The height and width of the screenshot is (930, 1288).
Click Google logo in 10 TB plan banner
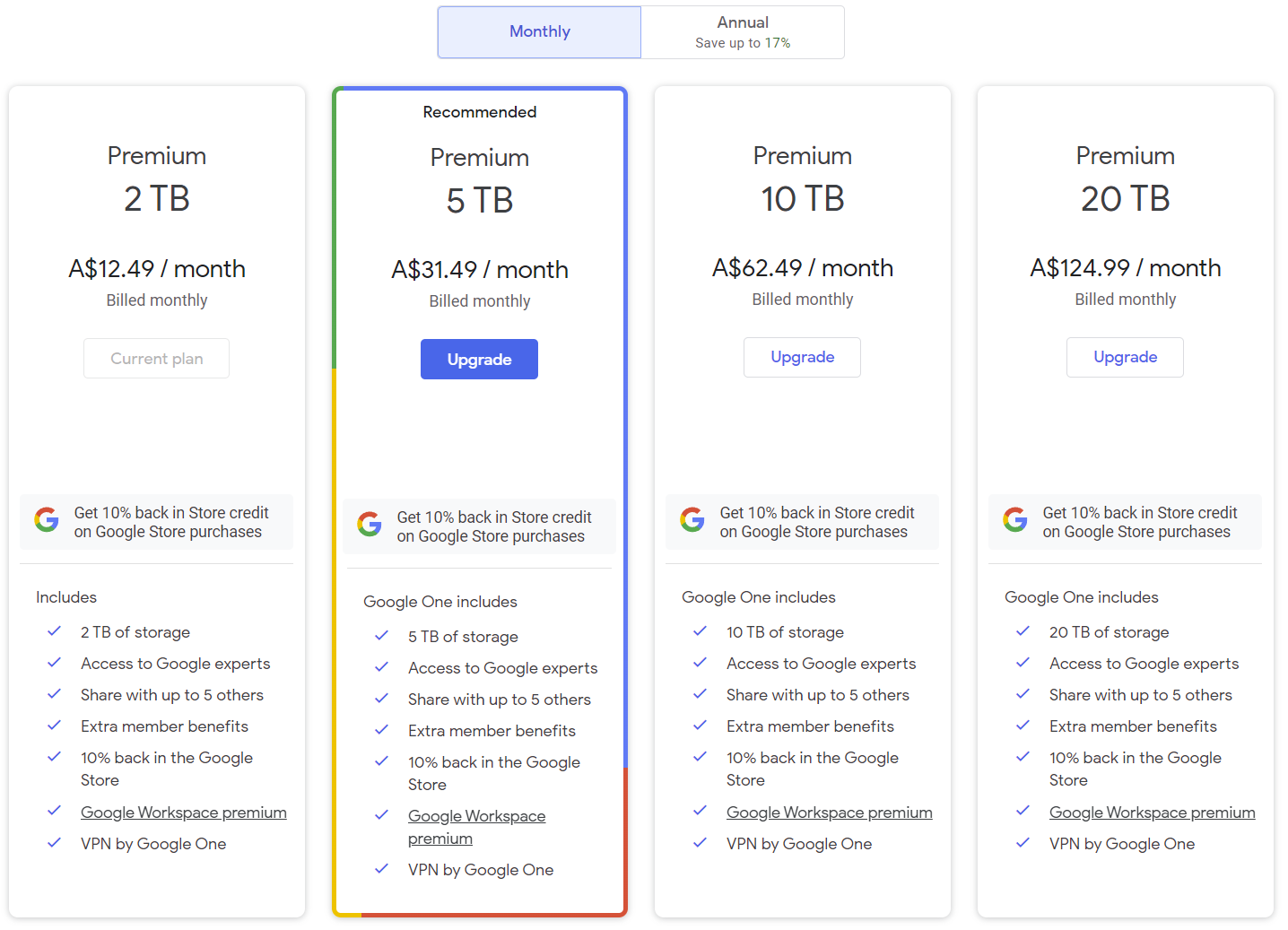click(692, 519)
